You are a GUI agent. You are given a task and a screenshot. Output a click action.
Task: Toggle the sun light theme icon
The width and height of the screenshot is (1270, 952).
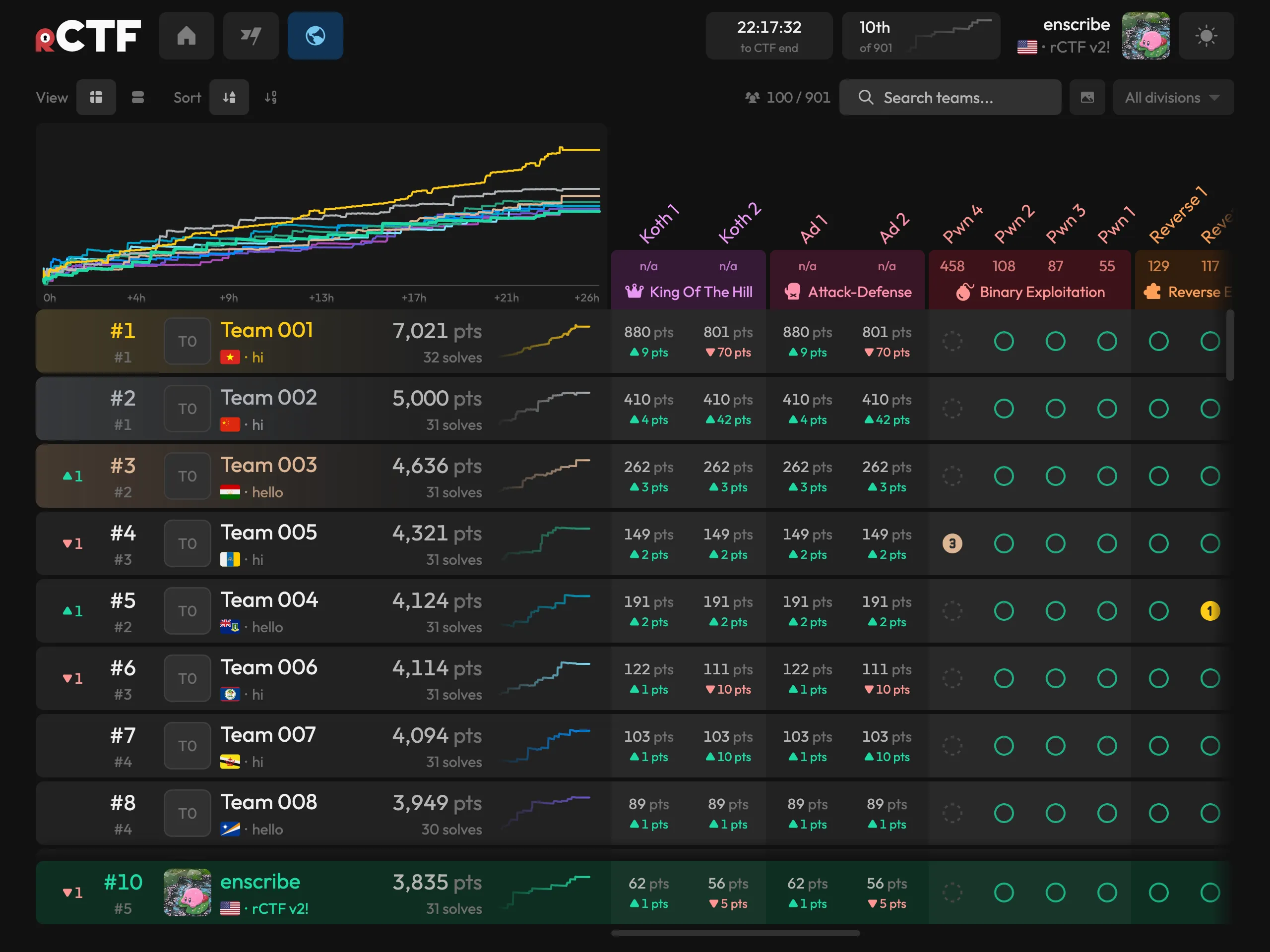click(x=1206, y=36)
